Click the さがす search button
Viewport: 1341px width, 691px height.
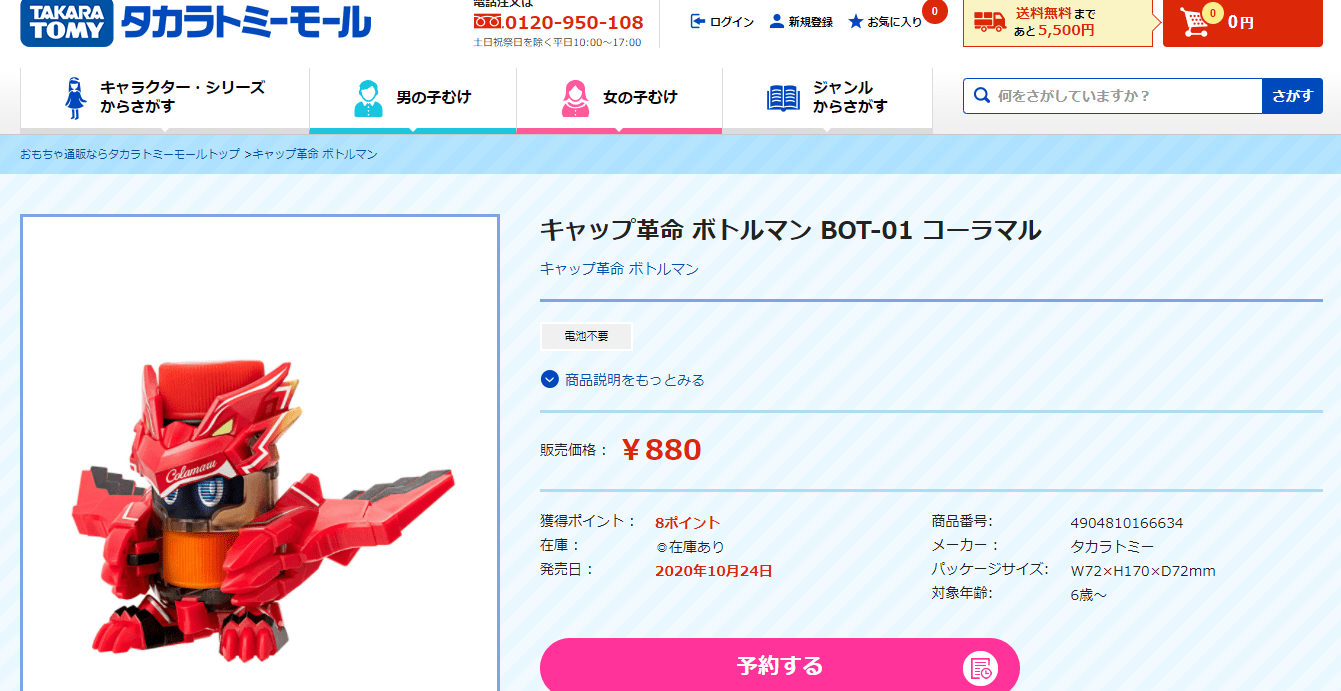1292,96
